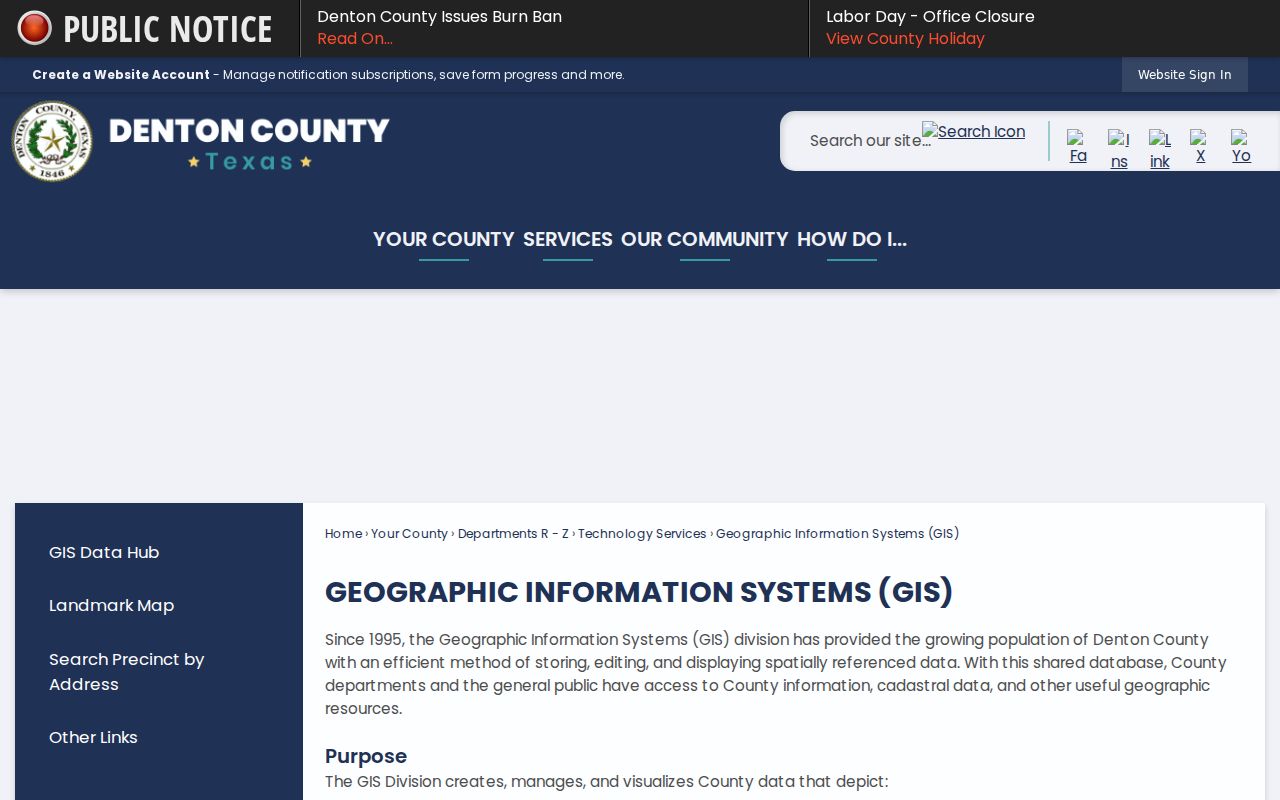Click the Denton County Texas wordmark
The height and width of the screenshot is (800, 1280).
coord(249,143)
